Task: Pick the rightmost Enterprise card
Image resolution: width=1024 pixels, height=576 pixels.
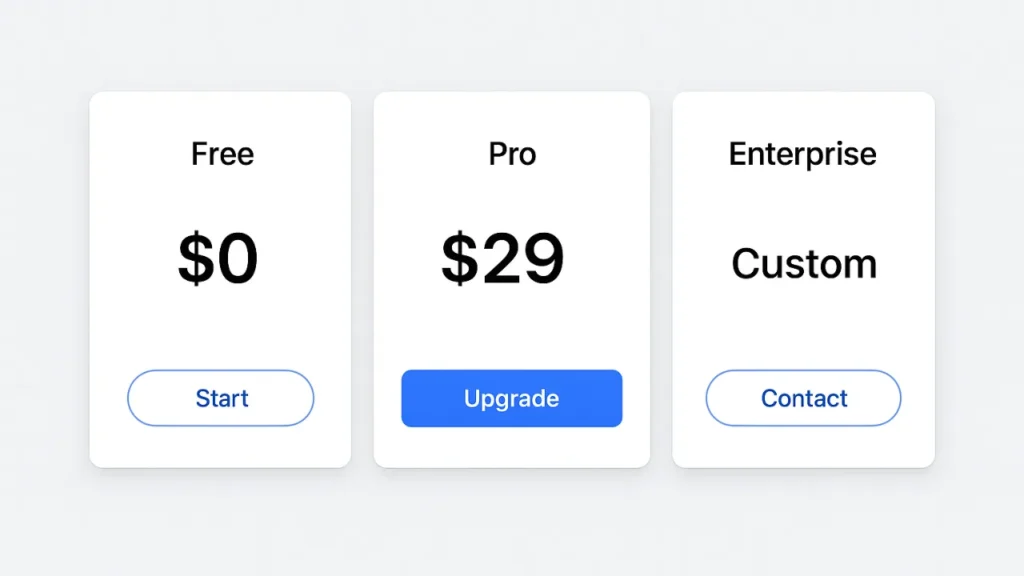Action: [x=803, y=278]
